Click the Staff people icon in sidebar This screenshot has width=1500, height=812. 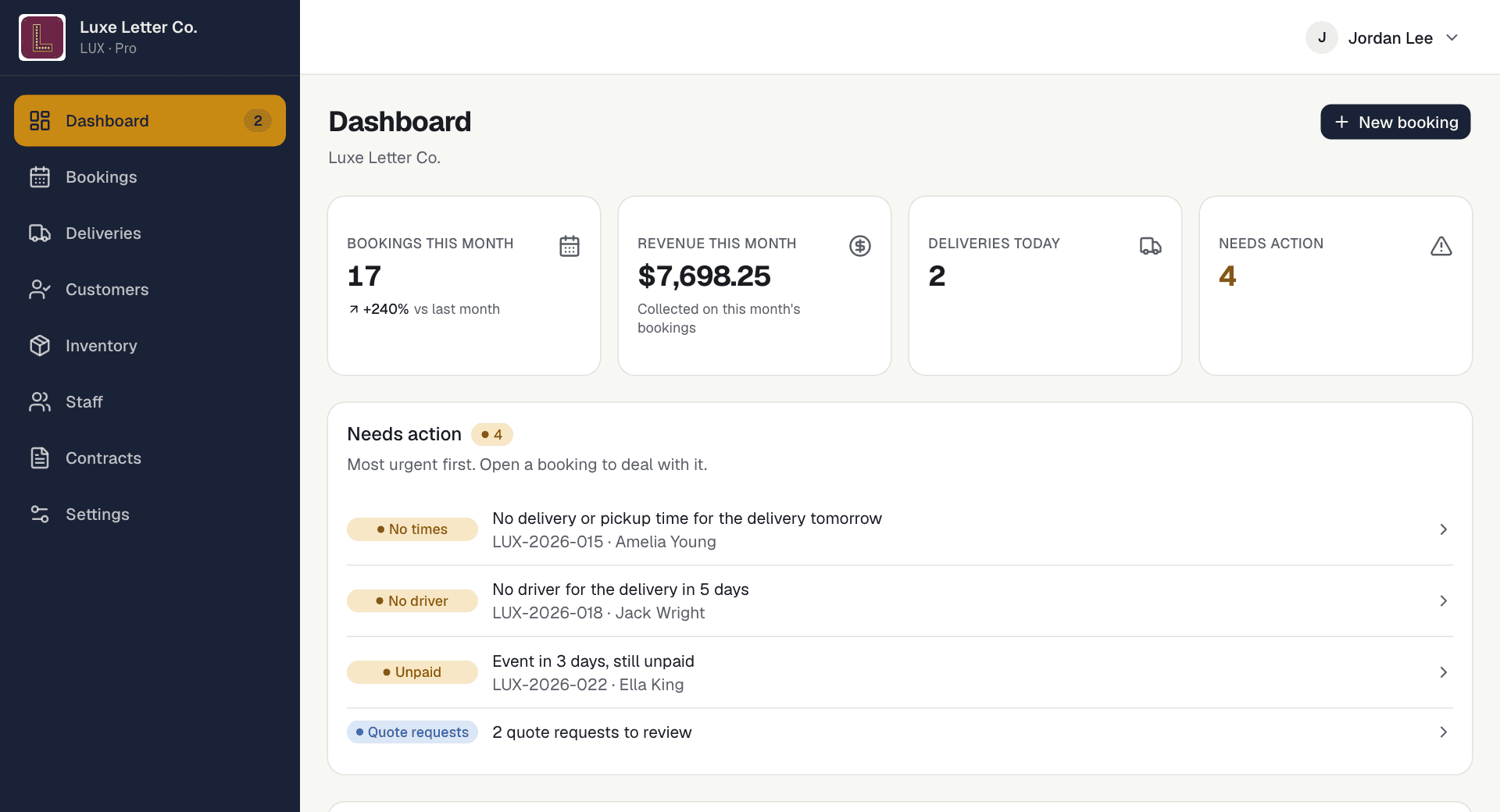click(40, 402)
